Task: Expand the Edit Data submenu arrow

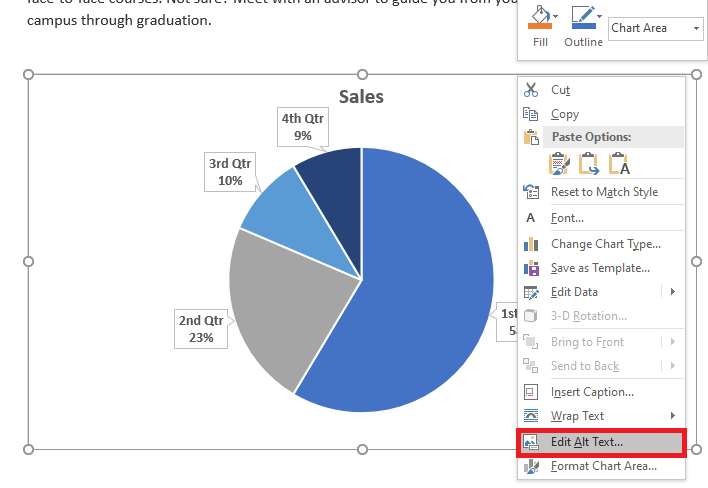Action: pyautogui.click(x=673, y=292)
